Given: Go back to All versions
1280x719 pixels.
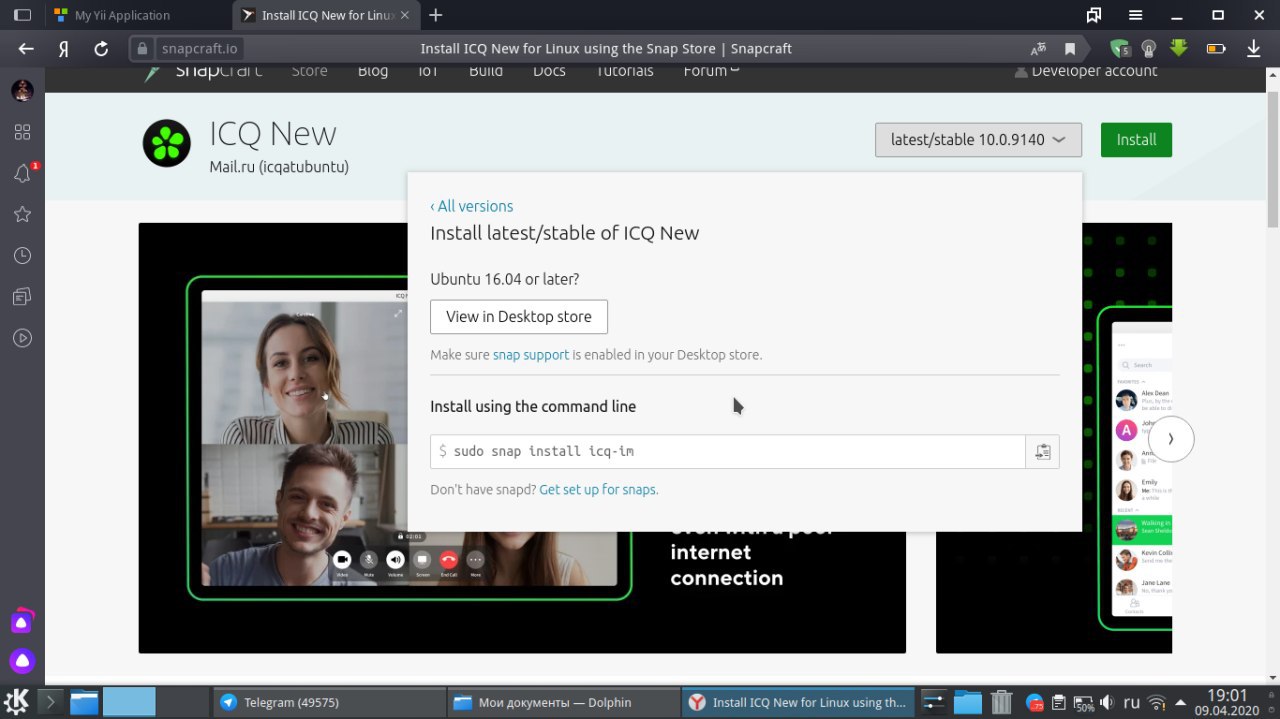Looking at the screenshot, I should pos(472,206).
